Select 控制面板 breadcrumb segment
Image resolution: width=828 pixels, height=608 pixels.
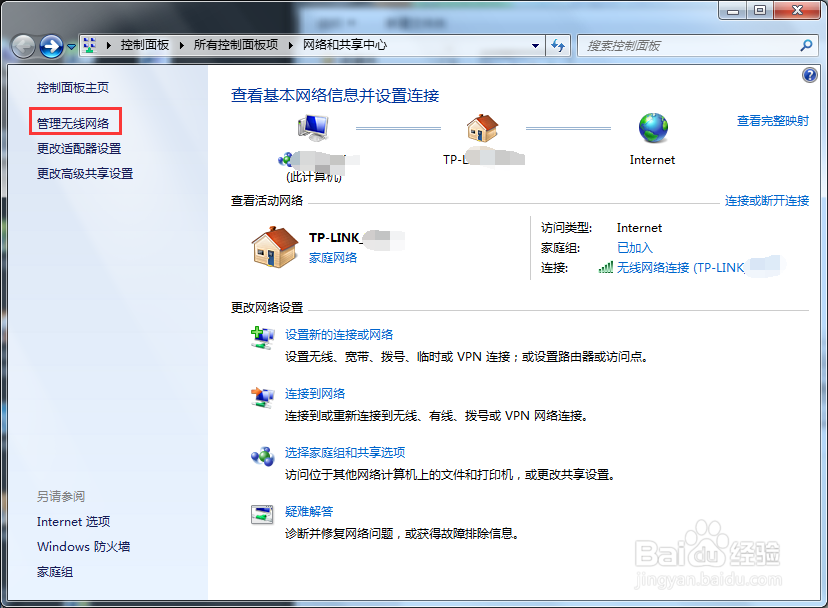pos(145,45)
